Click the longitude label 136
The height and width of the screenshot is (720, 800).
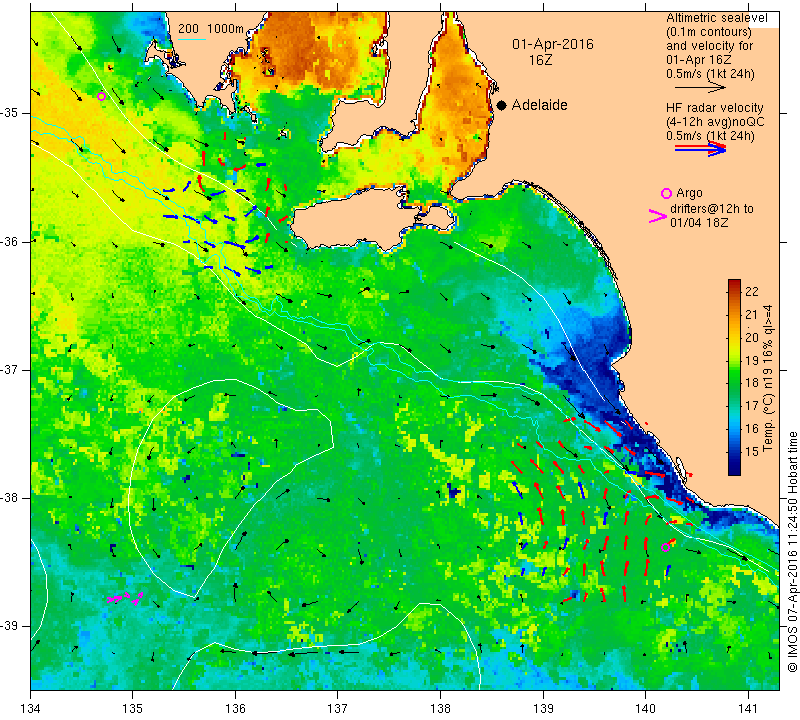(x=235, y=708)
